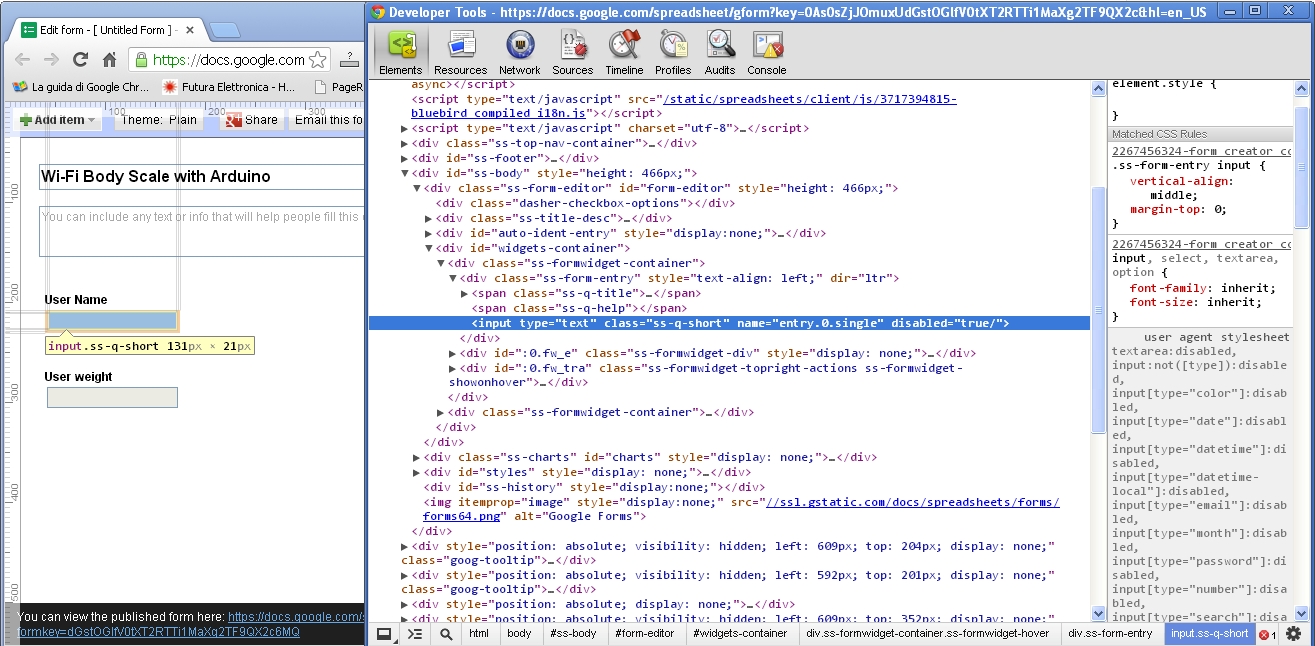Screen dimensions: 1315x646
Task: Expand the ss-footer div node
Action: click(x=404, y=158)
